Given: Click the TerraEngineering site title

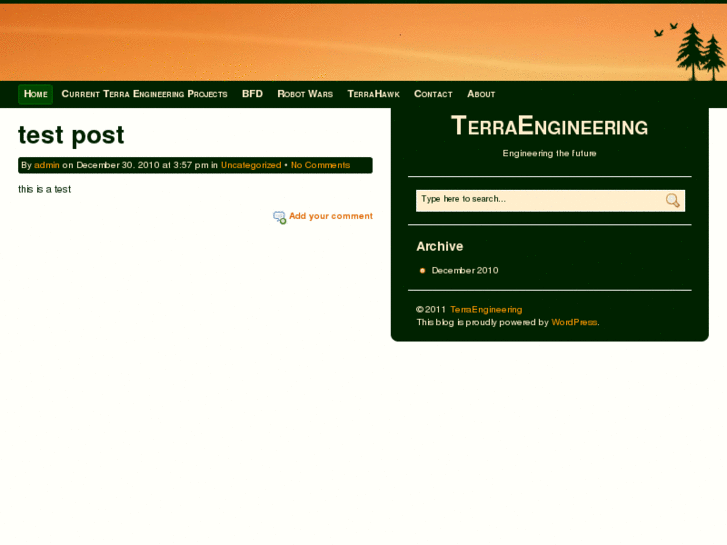Looking at the screenshot, I should [549, 126].
